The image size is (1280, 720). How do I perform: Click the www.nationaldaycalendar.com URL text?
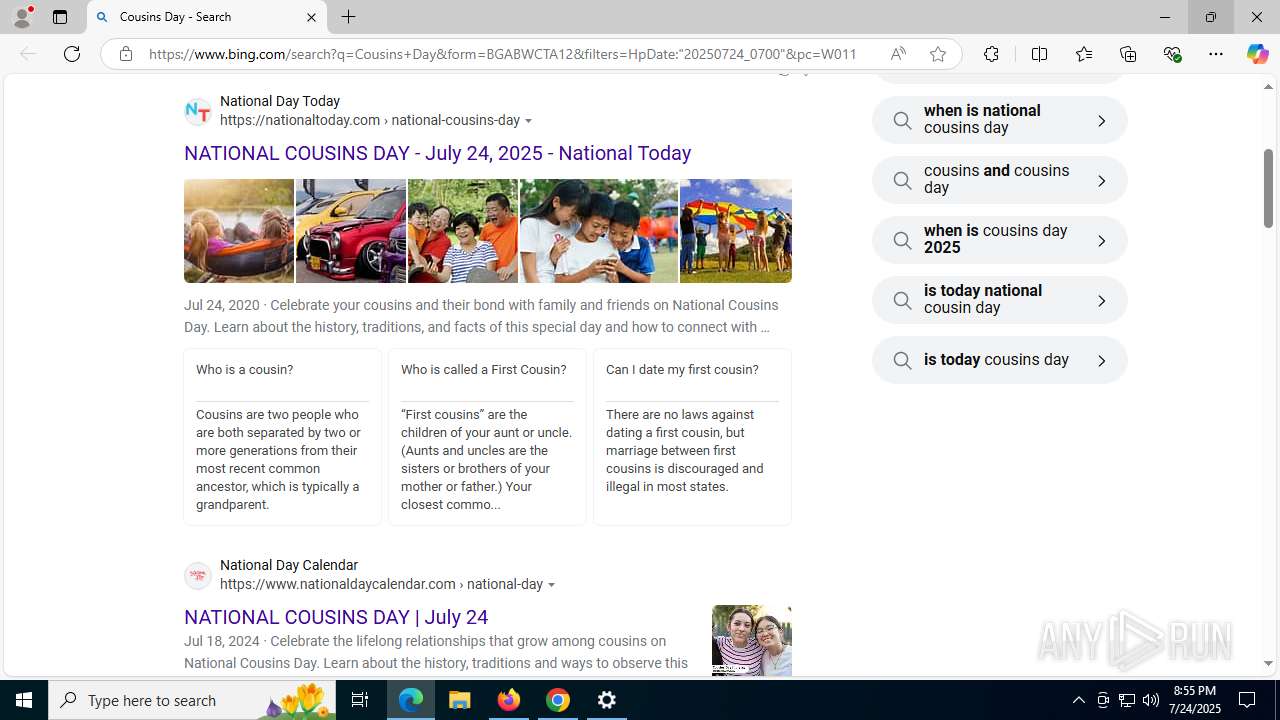381,585
